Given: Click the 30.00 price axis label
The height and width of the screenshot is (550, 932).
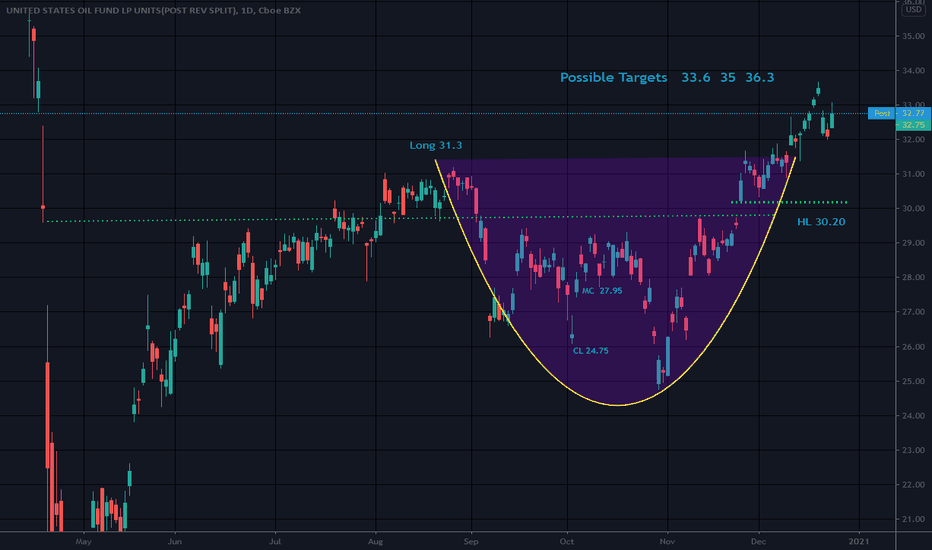Looking at the screenshot, I should pyautogui.click(x=913, y=209).
